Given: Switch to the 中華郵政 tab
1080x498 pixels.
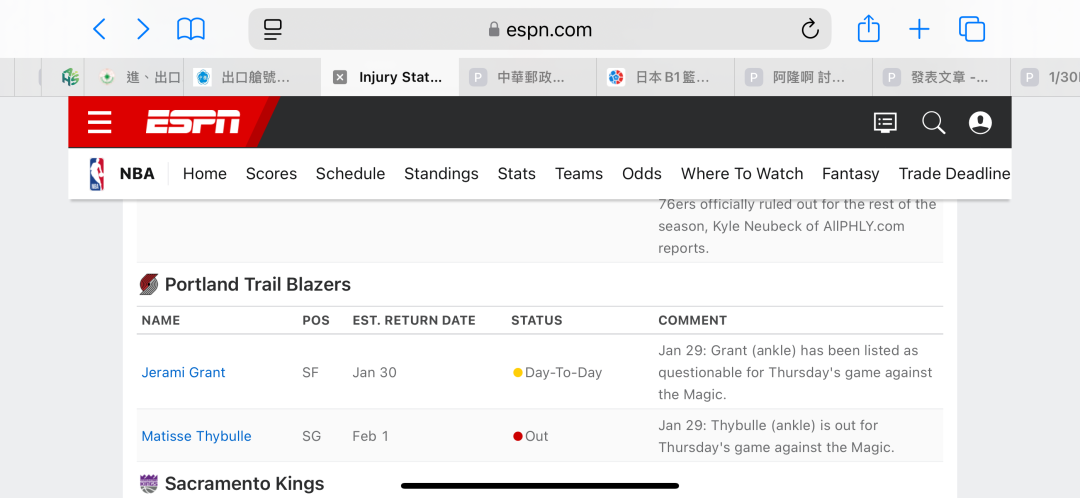Looking at the screenshot, I should pyautogui.click(x=528, y=77).
